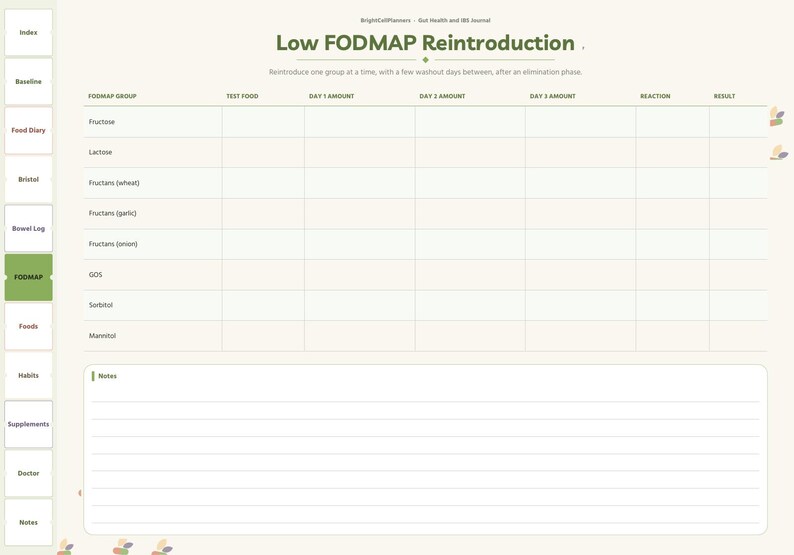Click the Lactose row label
The width and height of the screenshot is (794, 555).
point(100,152)
